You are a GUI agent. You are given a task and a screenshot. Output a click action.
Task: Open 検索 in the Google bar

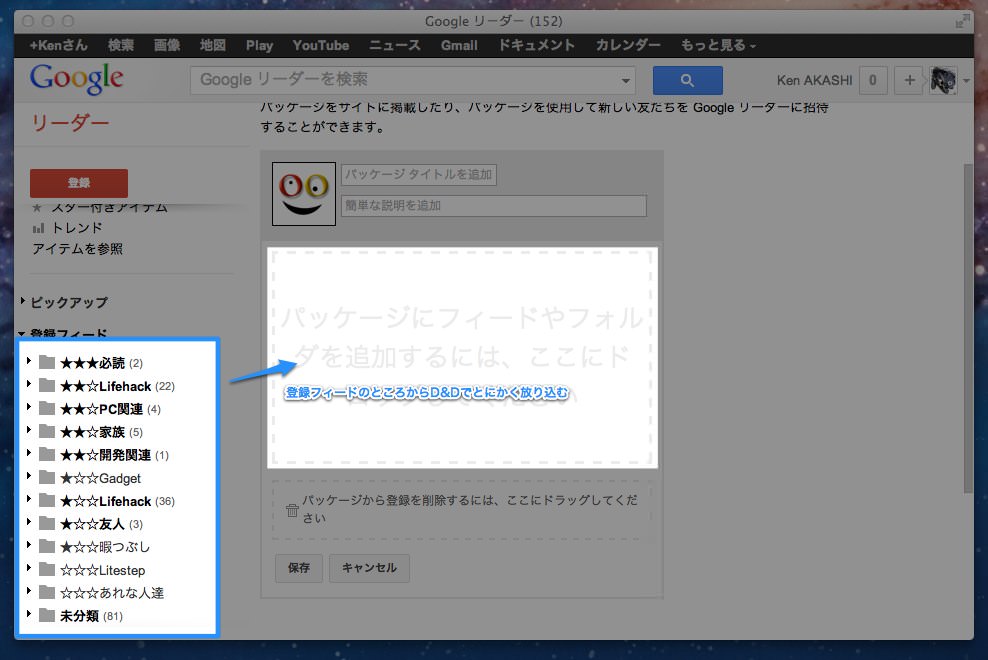[x=120, y=45]
